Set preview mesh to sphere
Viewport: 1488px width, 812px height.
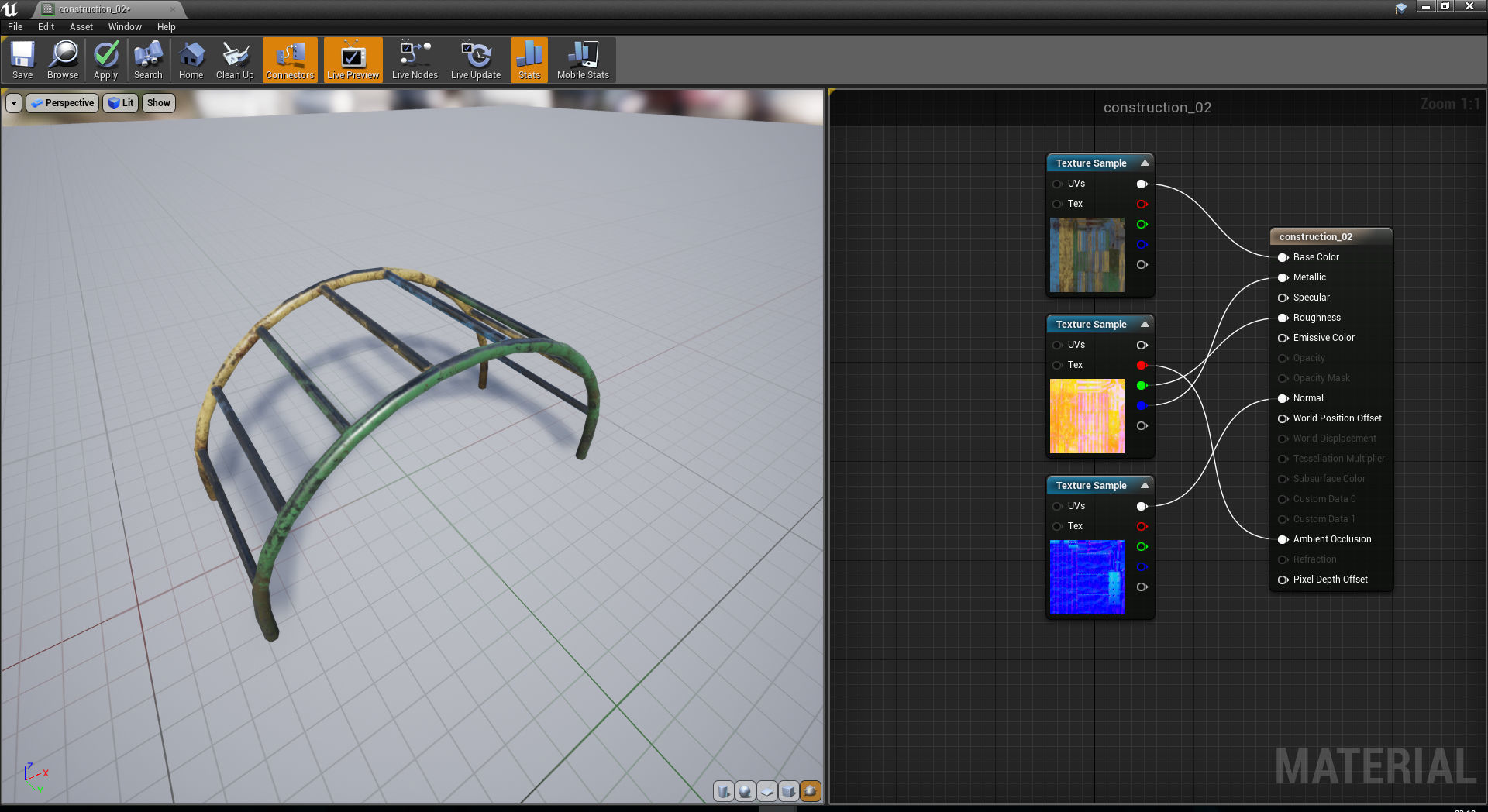(746, 791)
